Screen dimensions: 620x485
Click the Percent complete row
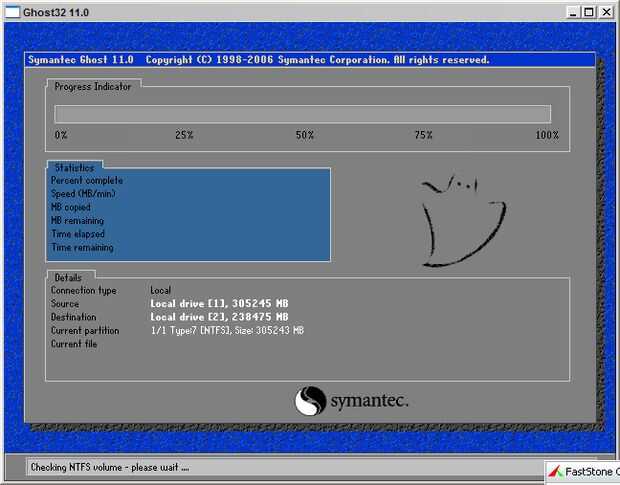[87, 181]
